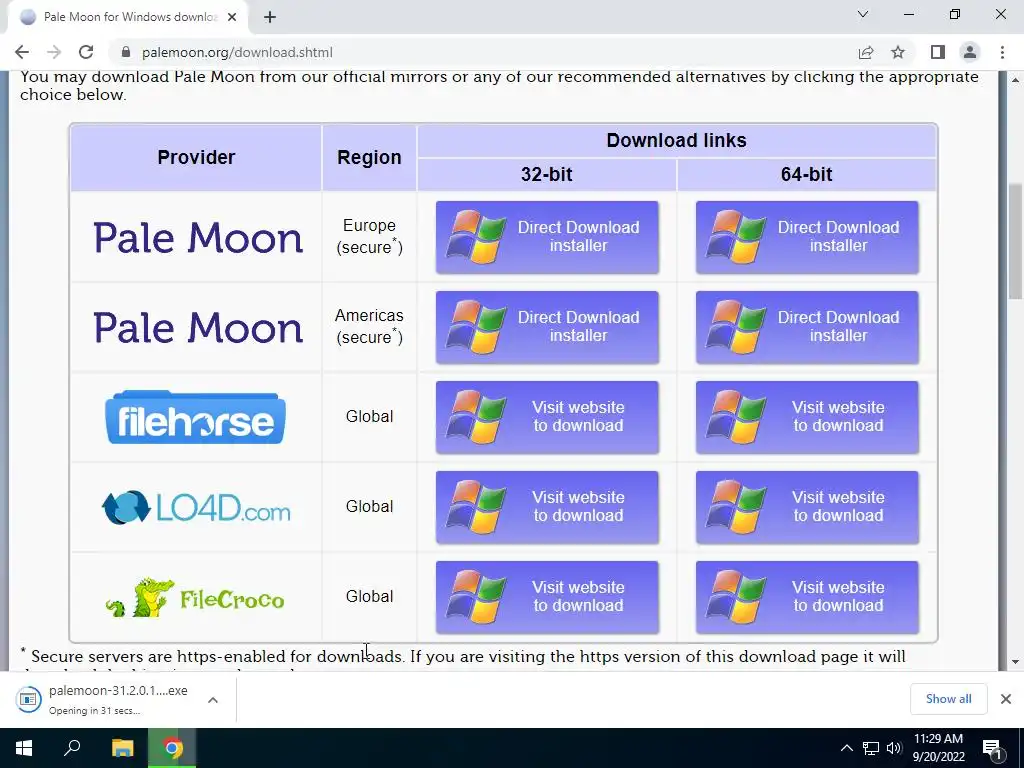1024x768 pixels.
Task: Reload the palemoon.org page
Action: coord(86,52)
